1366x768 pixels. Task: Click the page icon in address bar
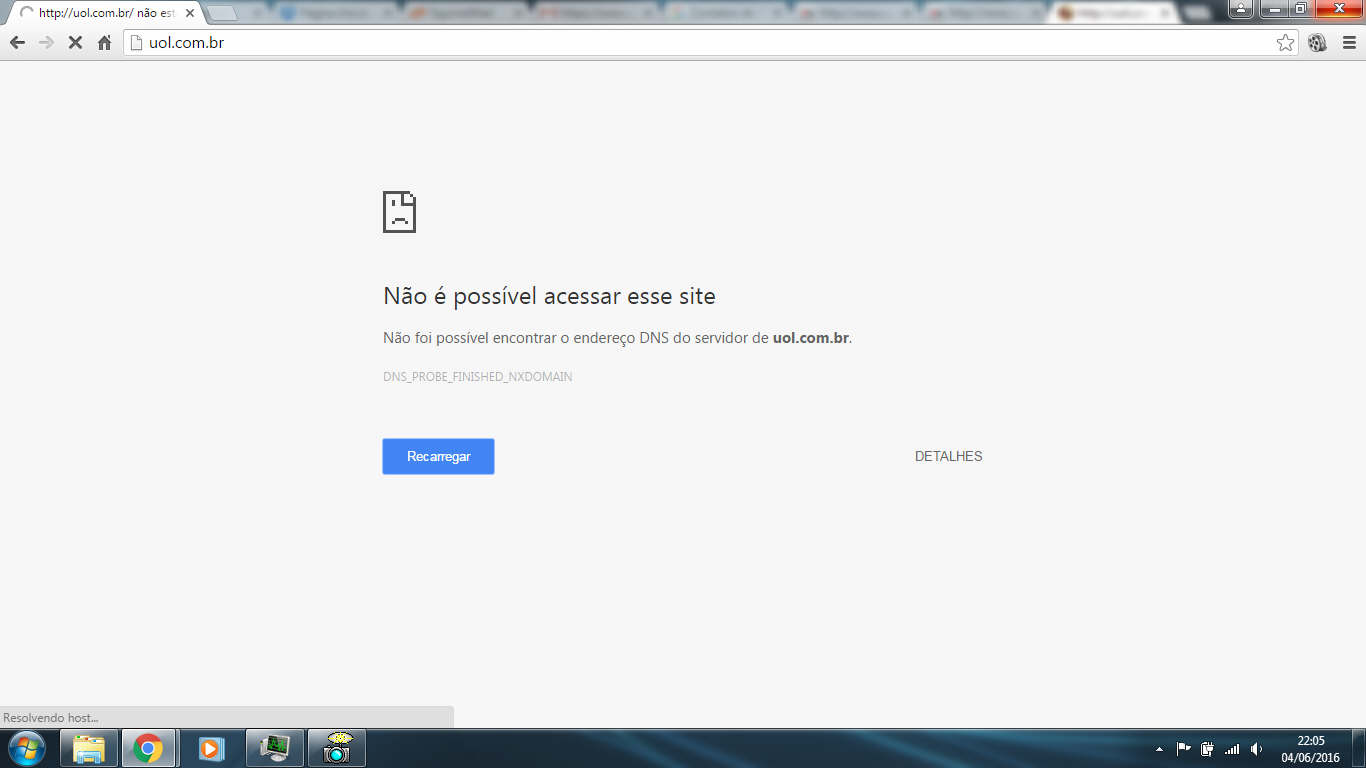pyautogui.click(x=137, y=43)
